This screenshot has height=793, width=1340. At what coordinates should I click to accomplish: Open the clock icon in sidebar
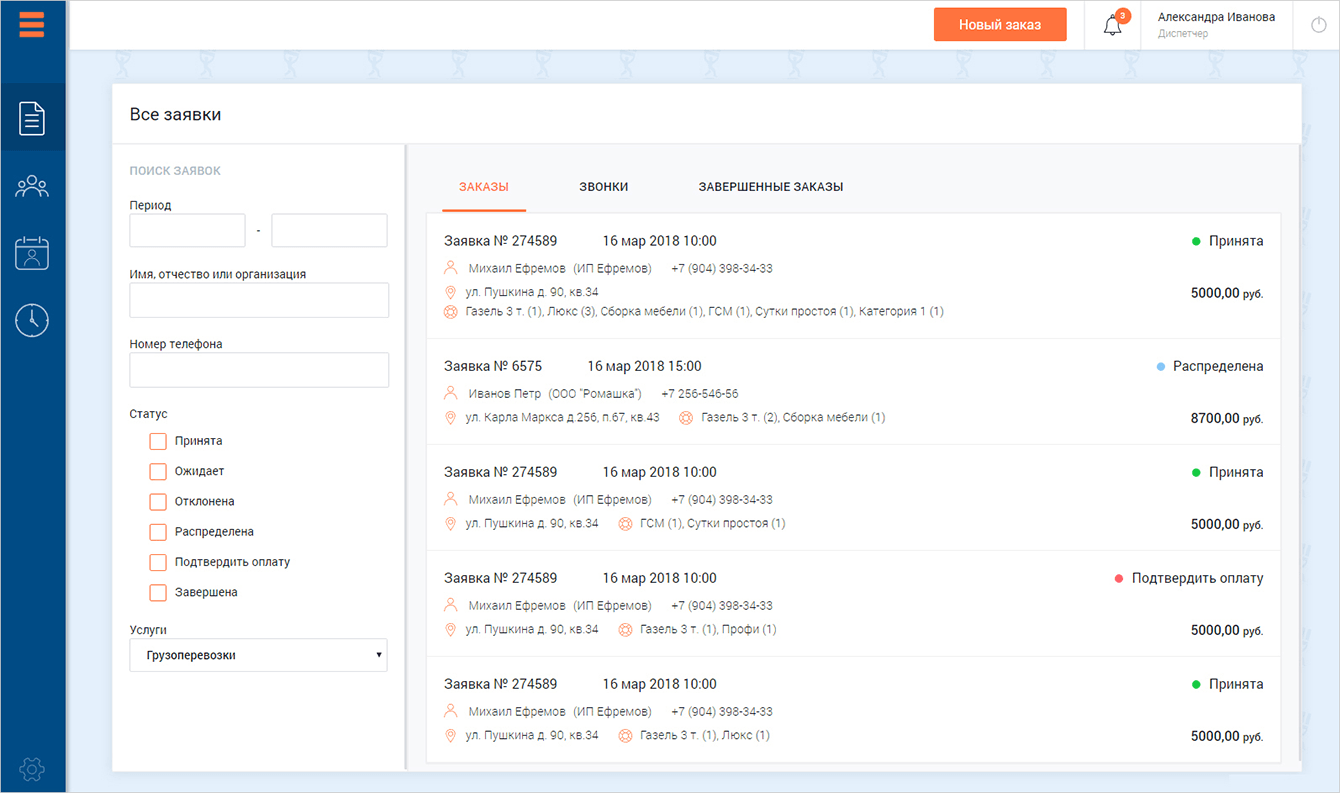pos(32,319)
